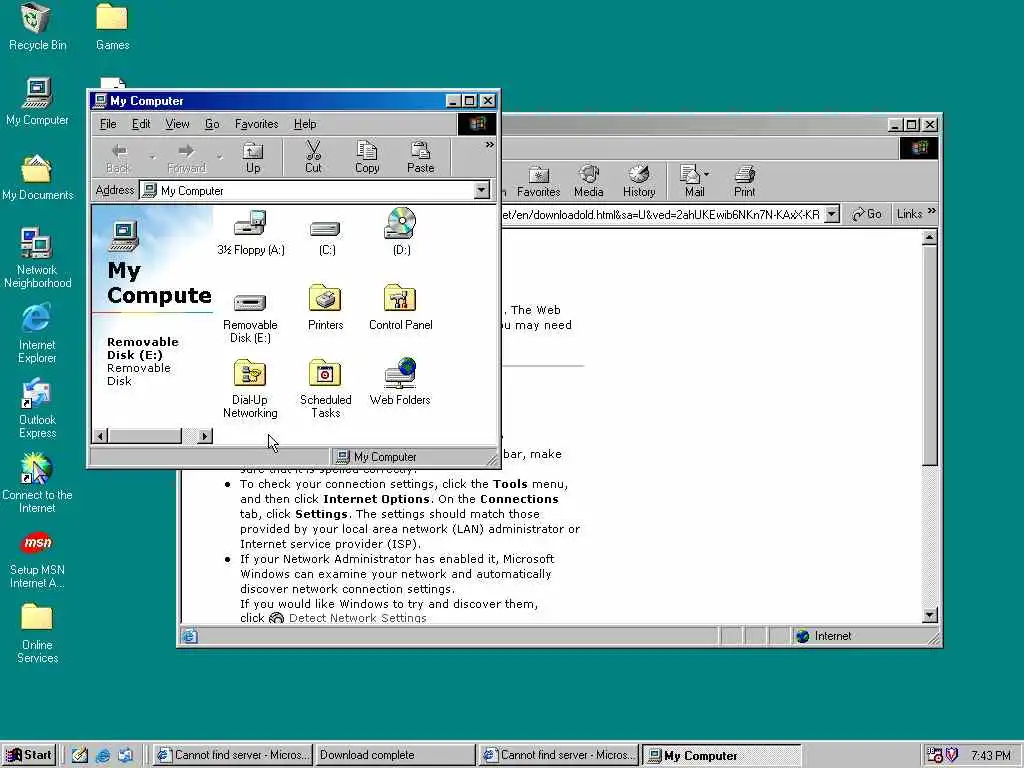This screenshot has width=1024, height=768.
Task: Select the Setup MSN Internet Access icon
Action: pos(37,558)
